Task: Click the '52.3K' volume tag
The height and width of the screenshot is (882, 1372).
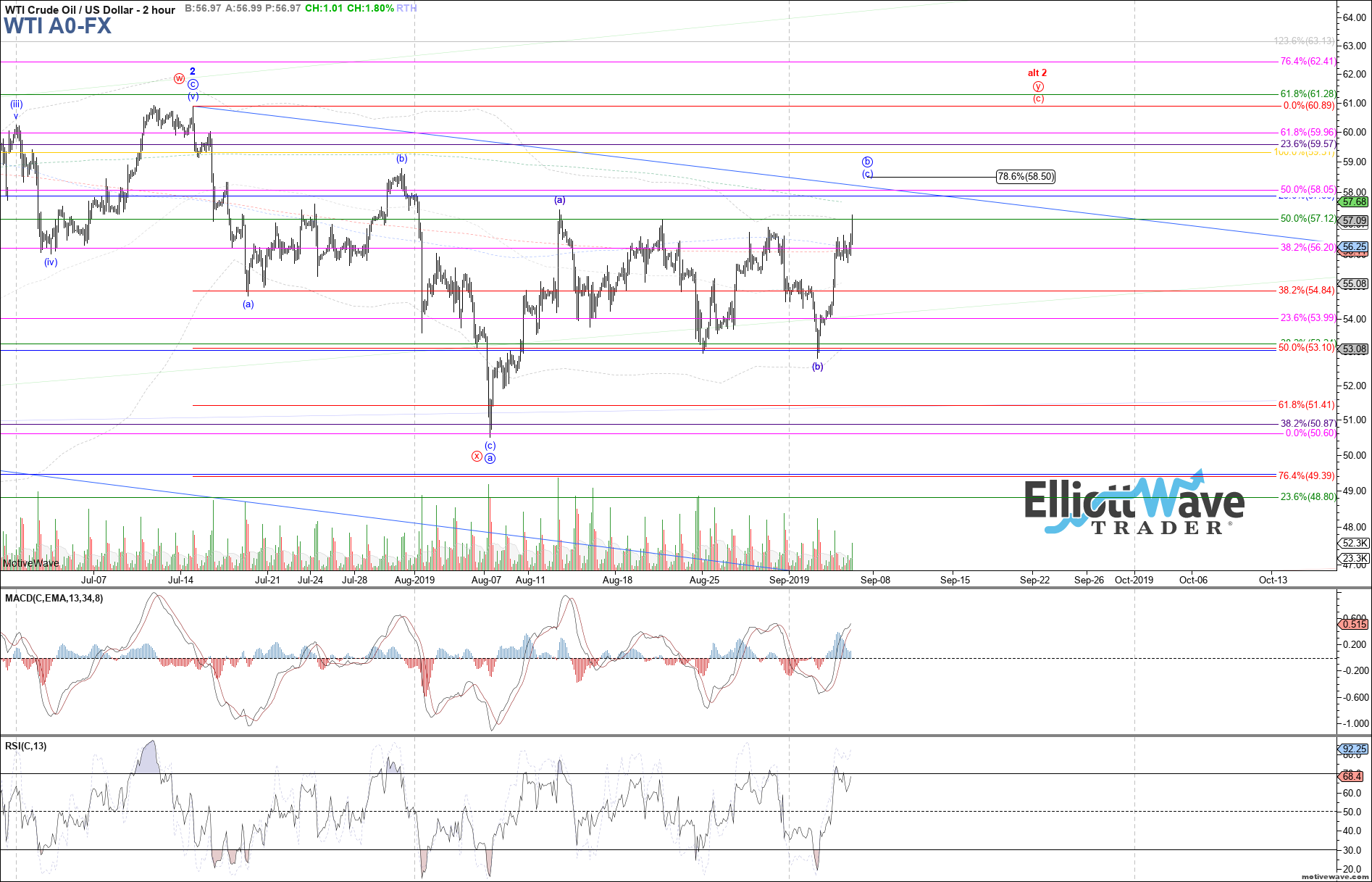Action: [x=1355, y=543]
